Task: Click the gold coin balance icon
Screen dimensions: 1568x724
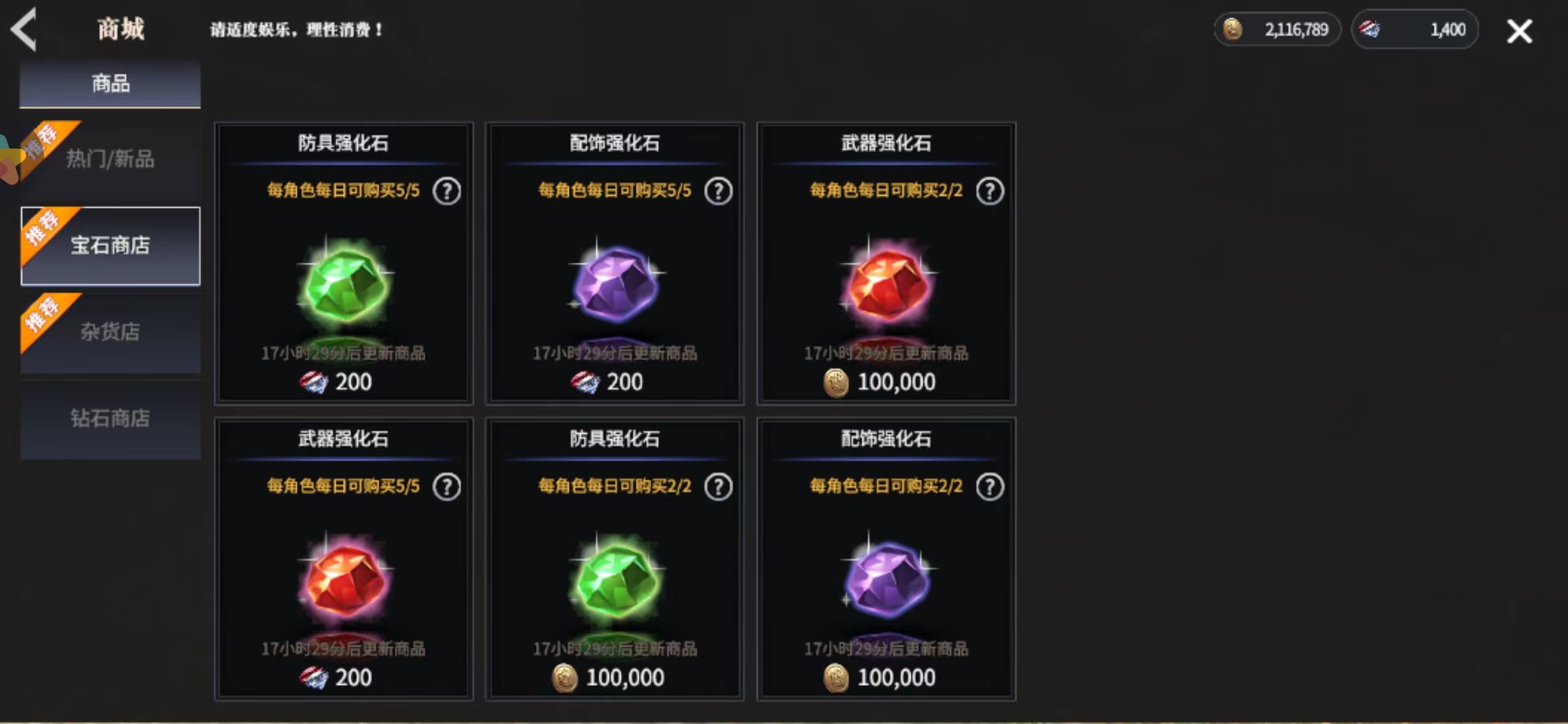Action: coord(1232,29)
